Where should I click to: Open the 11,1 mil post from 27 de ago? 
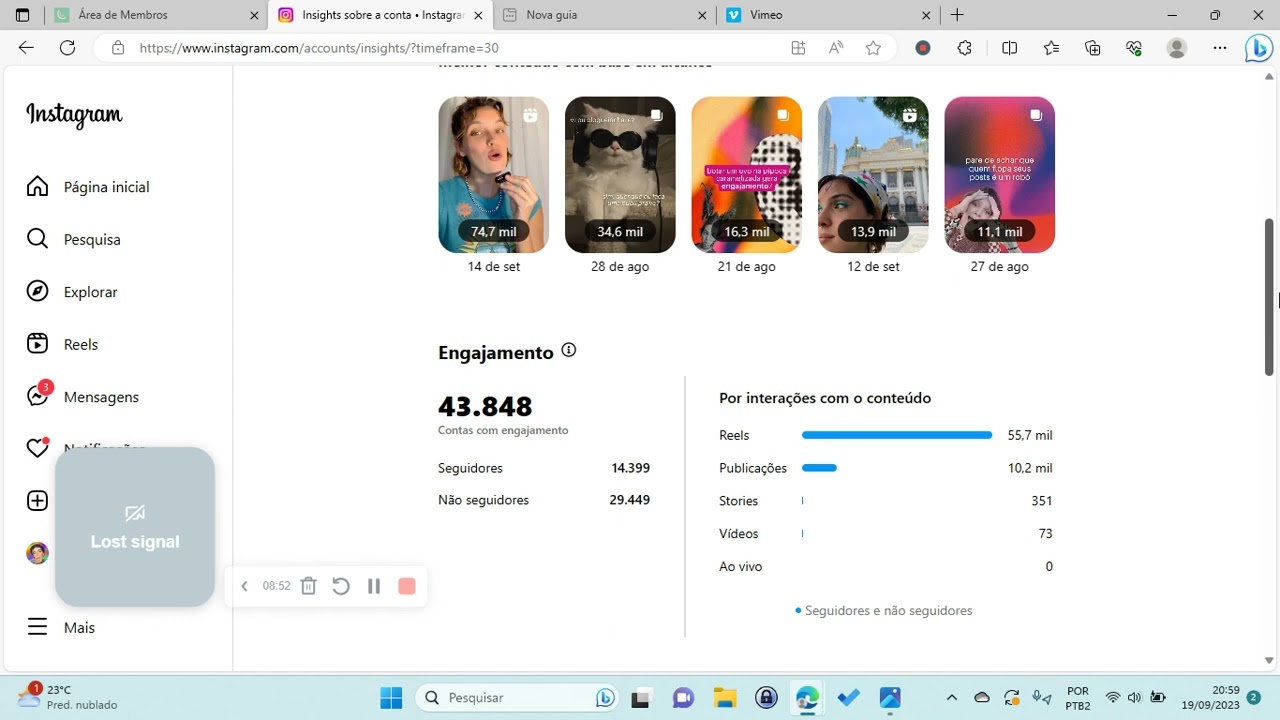(x=999, y=175)
